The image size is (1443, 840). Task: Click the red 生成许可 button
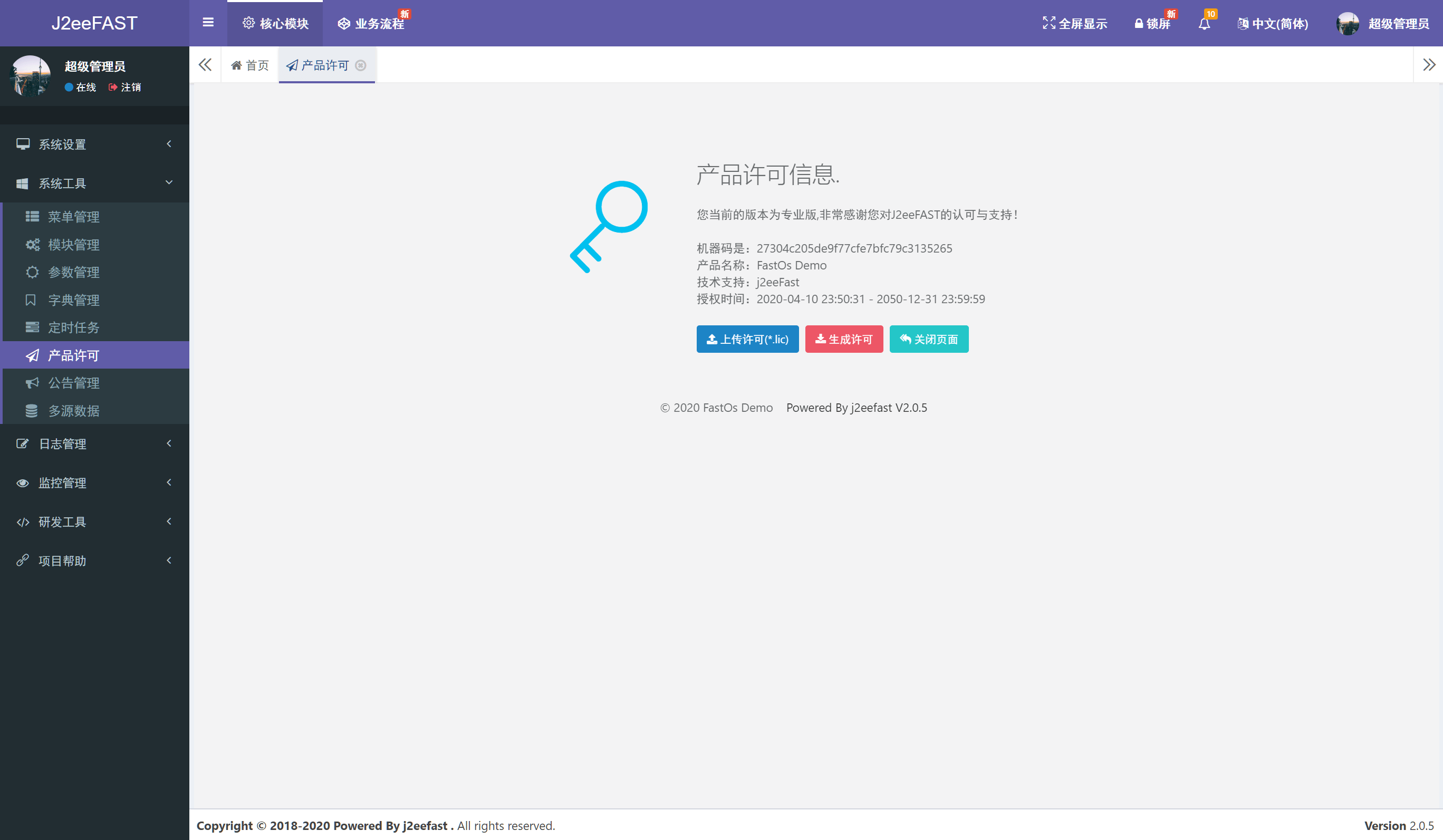843,339
